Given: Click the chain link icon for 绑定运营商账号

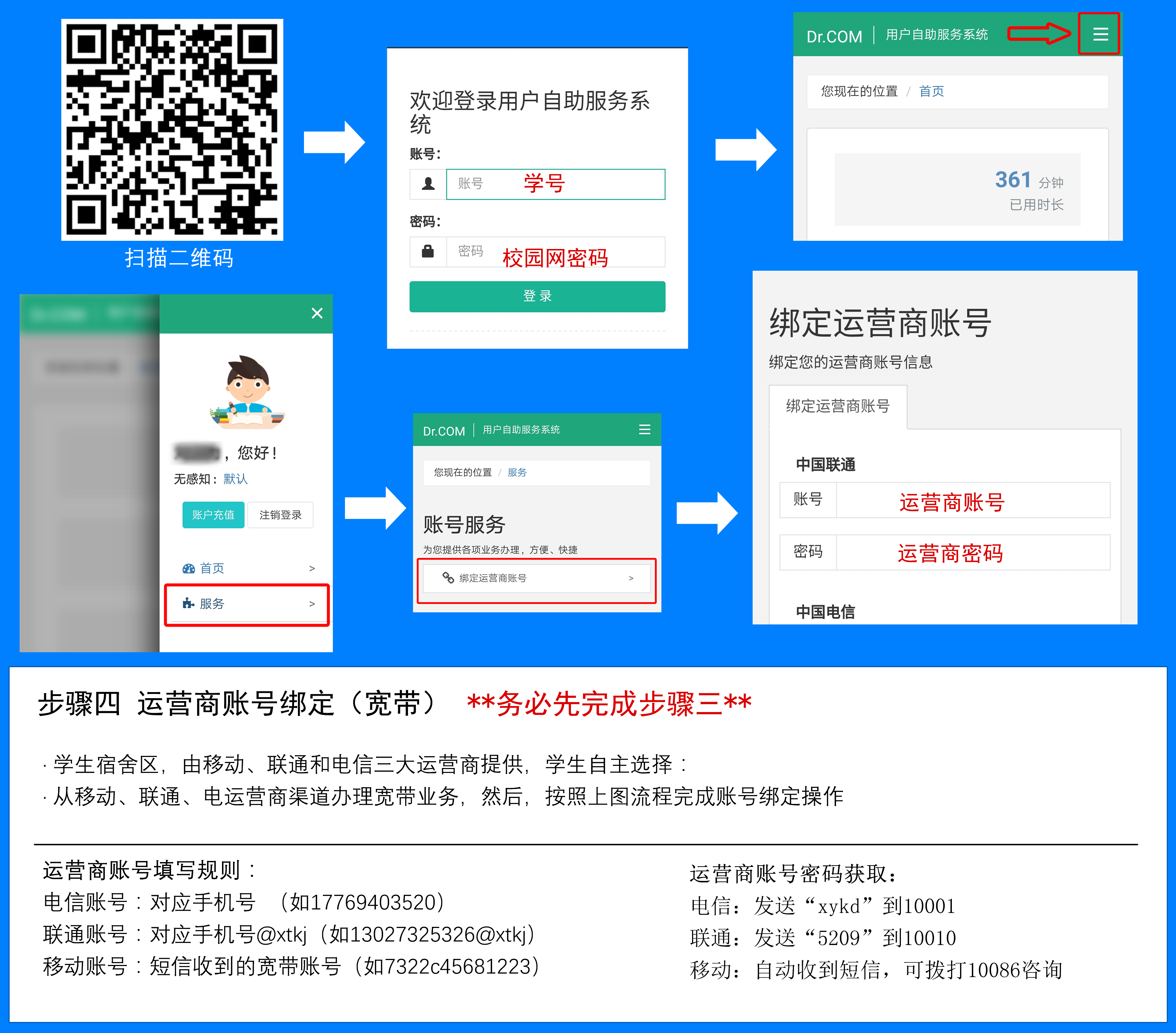Looking at the screenshot, I should 448,577.
